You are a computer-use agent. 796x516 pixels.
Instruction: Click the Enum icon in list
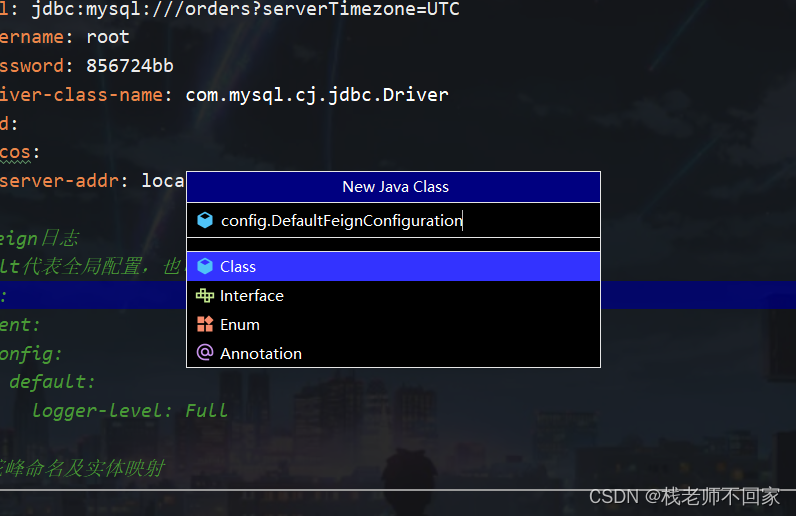point(205,324)
